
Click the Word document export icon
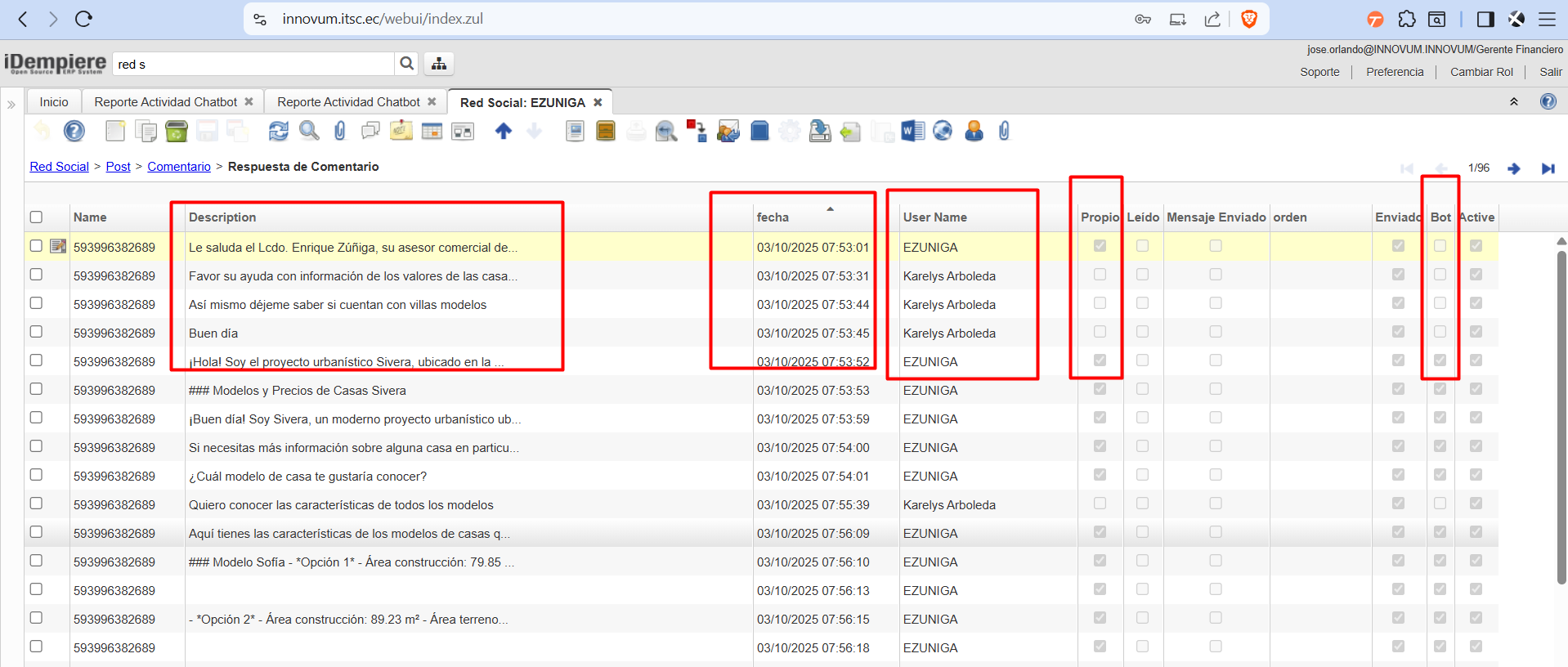(912, 131)
